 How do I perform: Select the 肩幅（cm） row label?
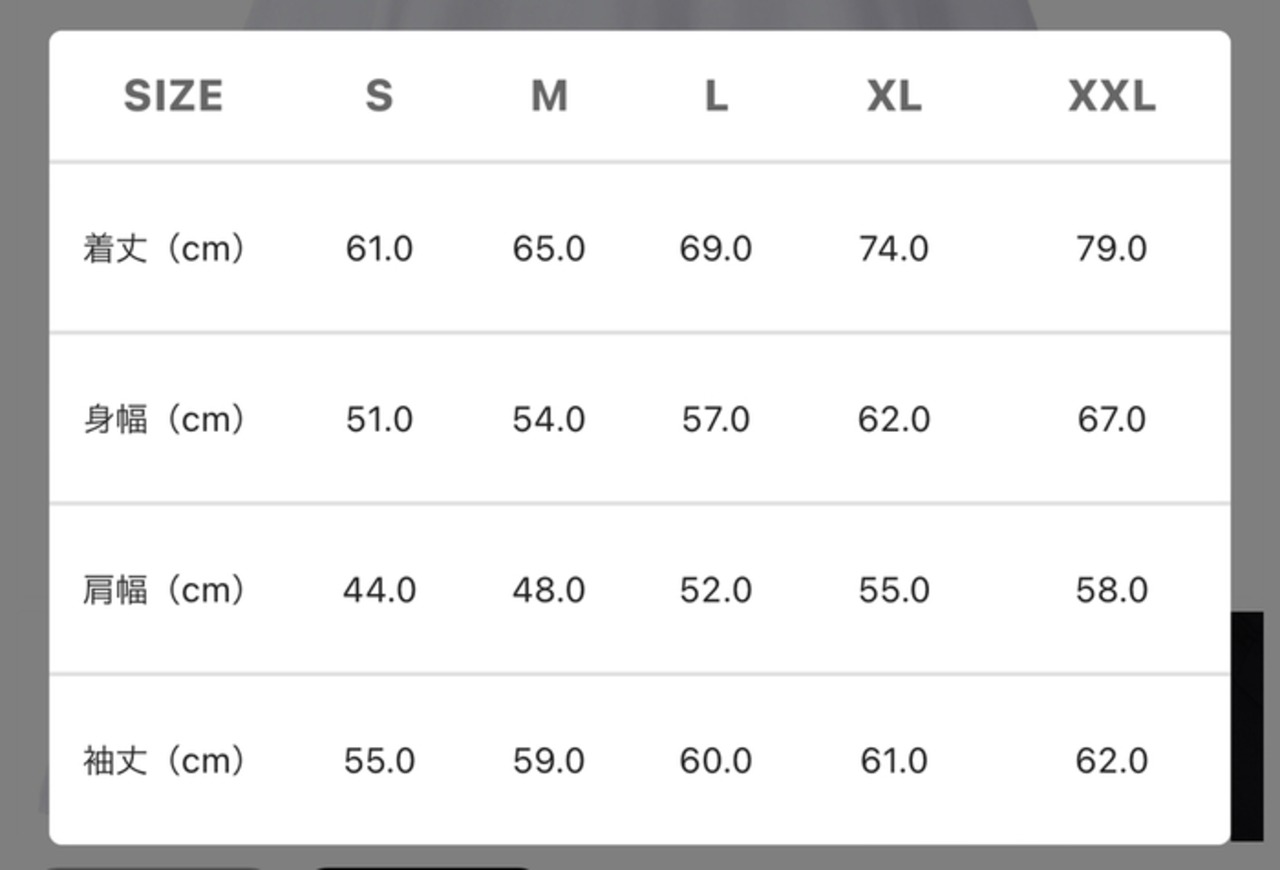164,590
